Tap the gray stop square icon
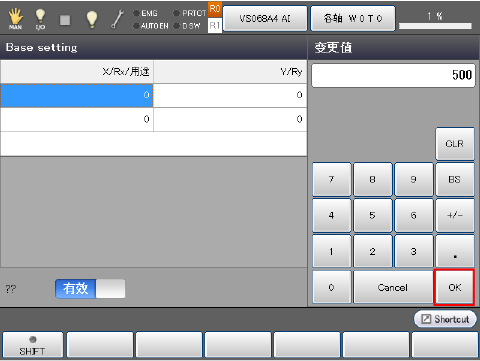Screen dimensions: 480x361 click(65, 20)
